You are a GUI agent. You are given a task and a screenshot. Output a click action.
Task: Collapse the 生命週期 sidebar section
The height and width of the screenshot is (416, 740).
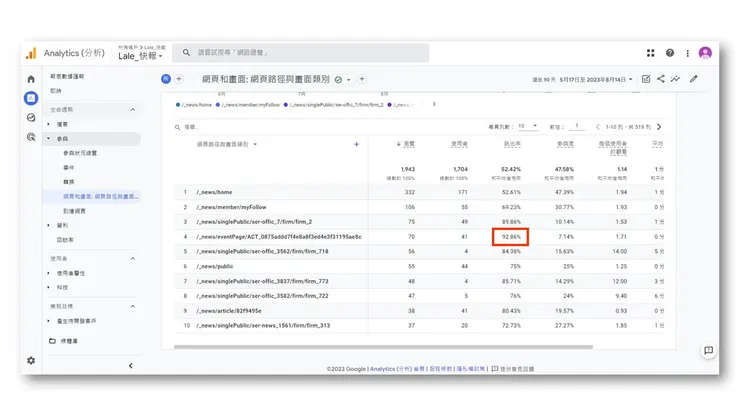click(133, 110)
